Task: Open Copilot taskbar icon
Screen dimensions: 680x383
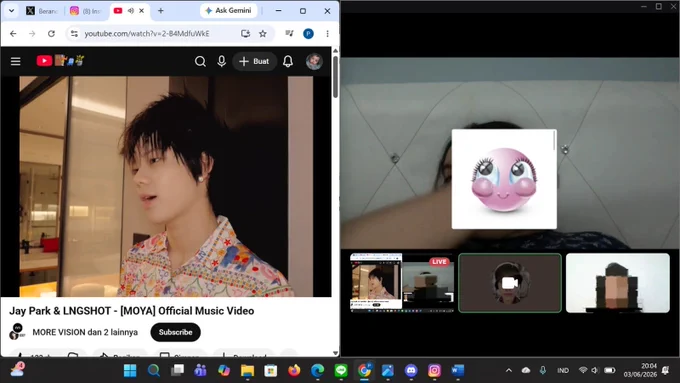Action: [x=224, y=370]
